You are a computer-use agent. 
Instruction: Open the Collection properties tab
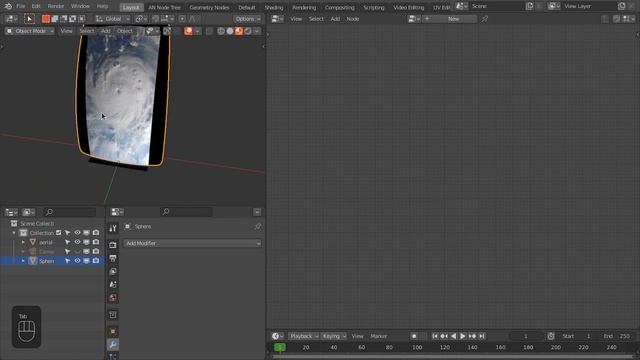(113, 314)
